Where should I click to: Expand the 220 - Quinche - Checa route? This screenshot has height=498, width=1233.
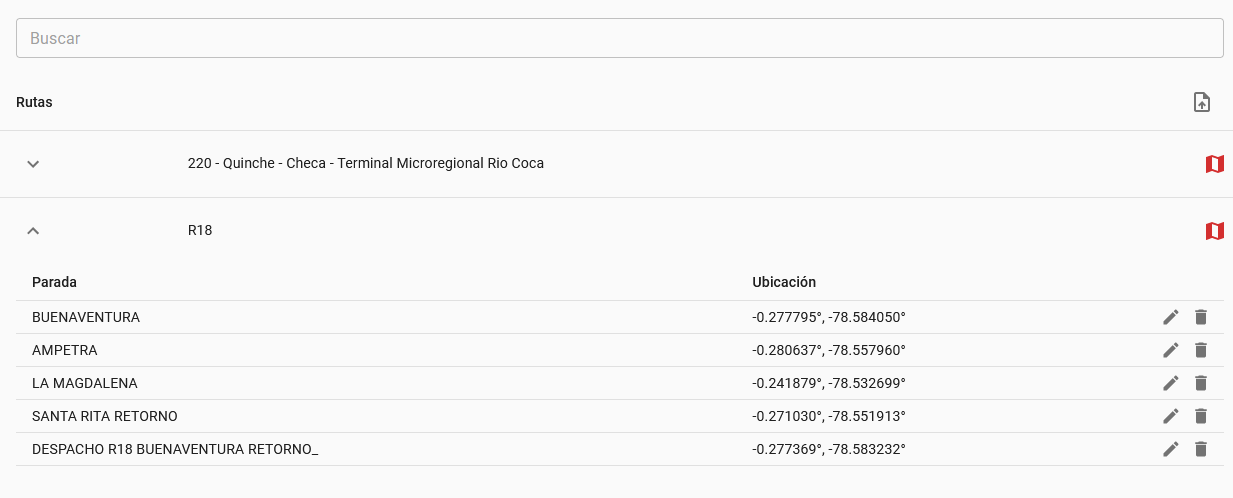(33, 164)
